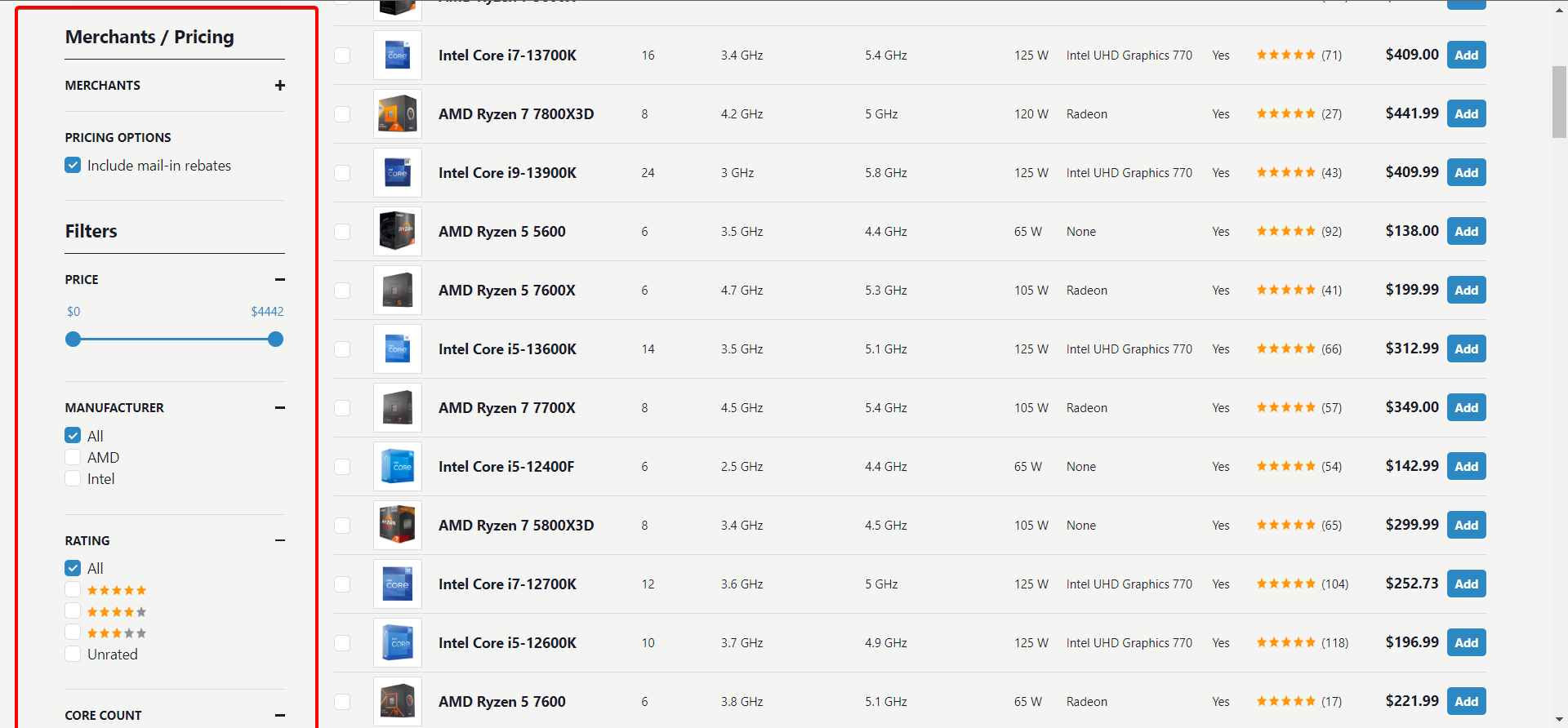Click the AMD Ryzen 5 5600 box image
This screenshot has height=728, width=1568.
click(397, 232)
